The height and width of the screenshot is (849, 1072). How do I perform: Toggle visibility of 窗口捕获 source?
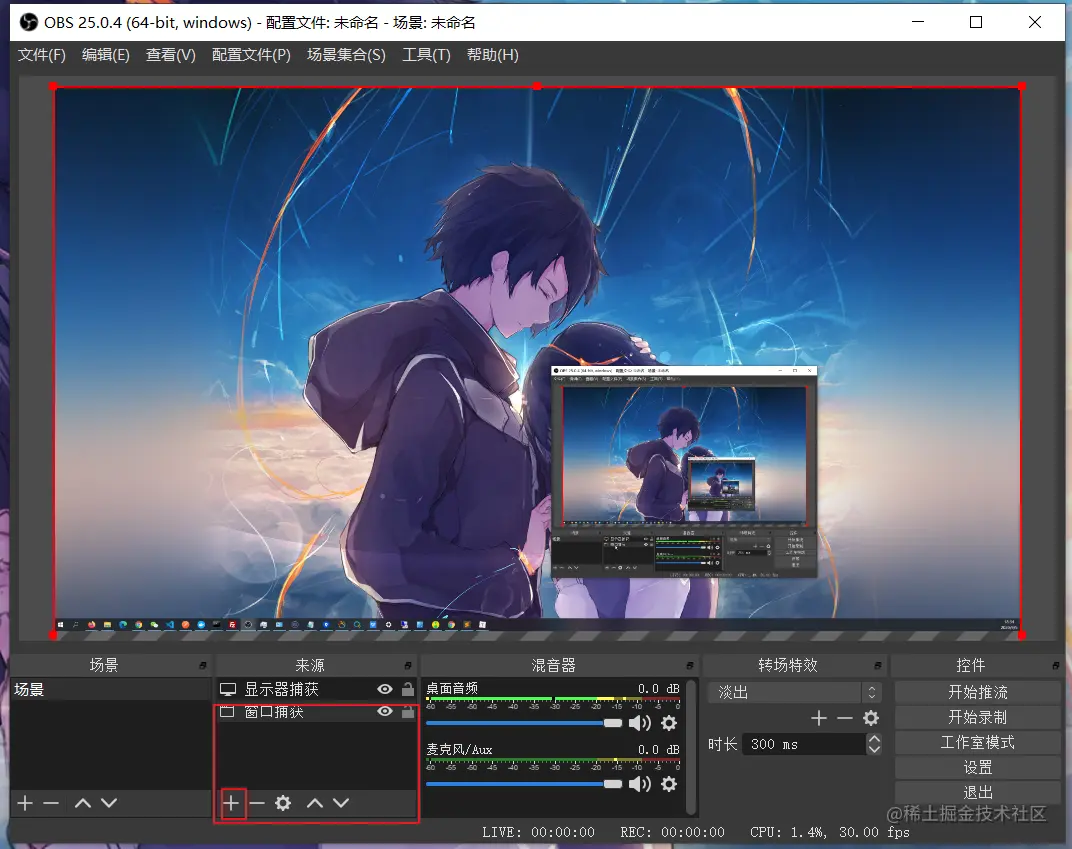coord(385,711)
